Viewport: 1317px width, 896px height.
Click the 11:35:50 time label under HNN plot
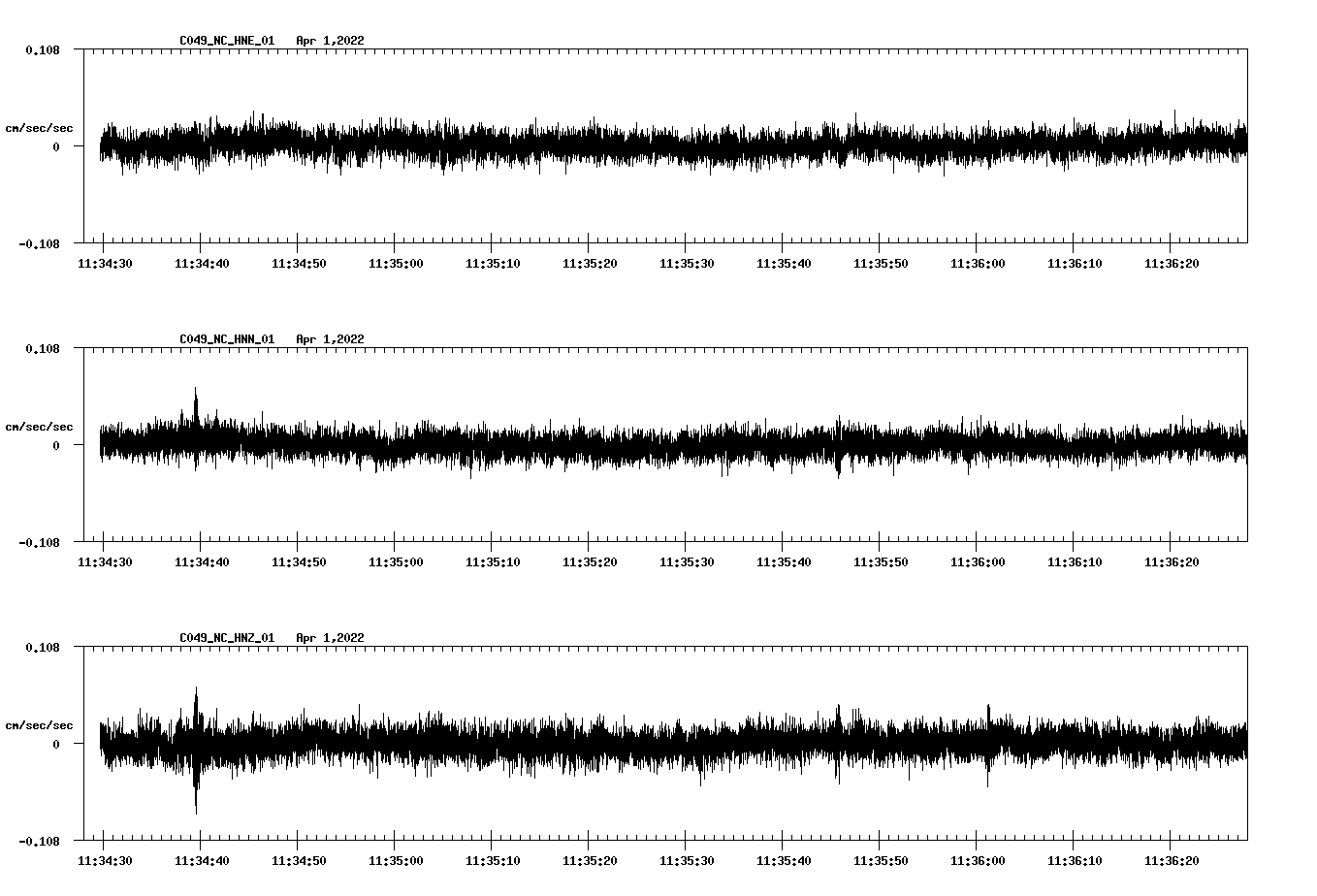pyautogui.click(x=881, y=562)
